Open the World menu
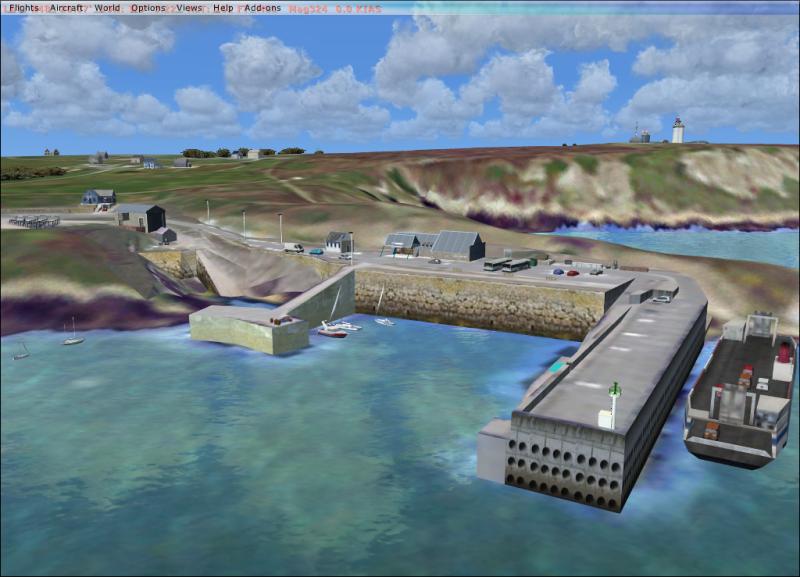This screenshot has width=800, height=577. (107, 8)
